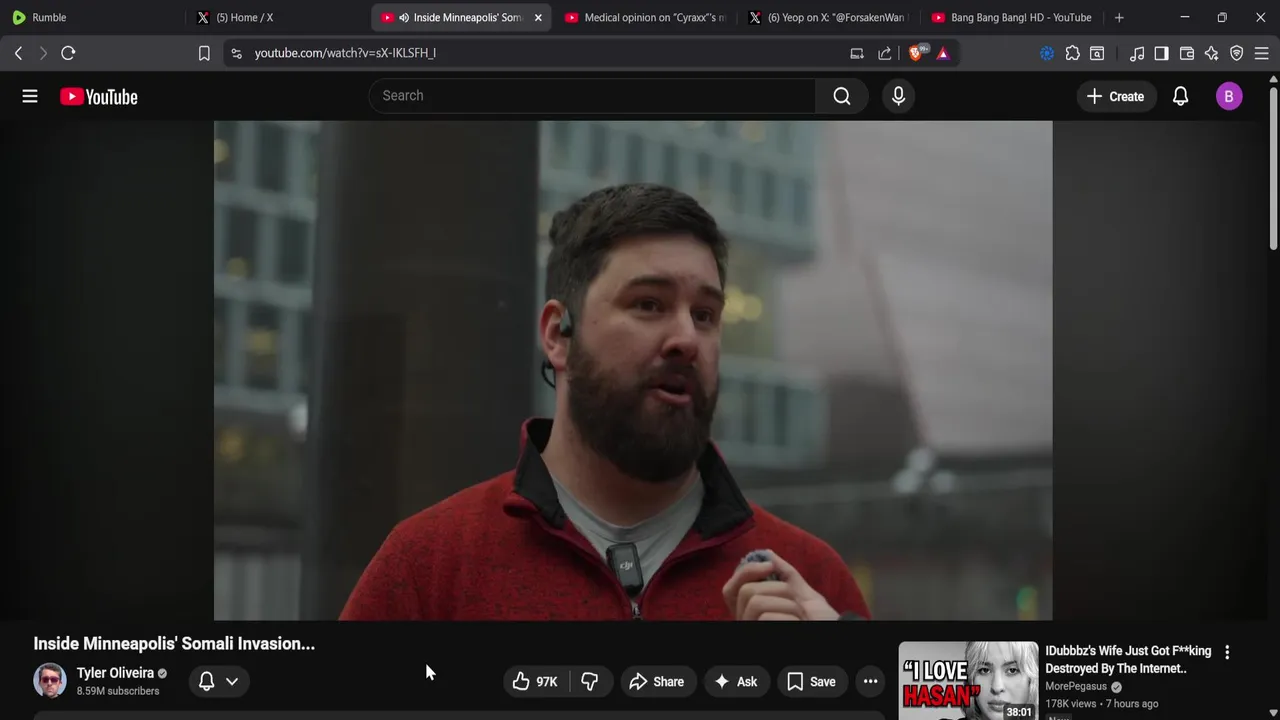Click the Create button

1115,96
